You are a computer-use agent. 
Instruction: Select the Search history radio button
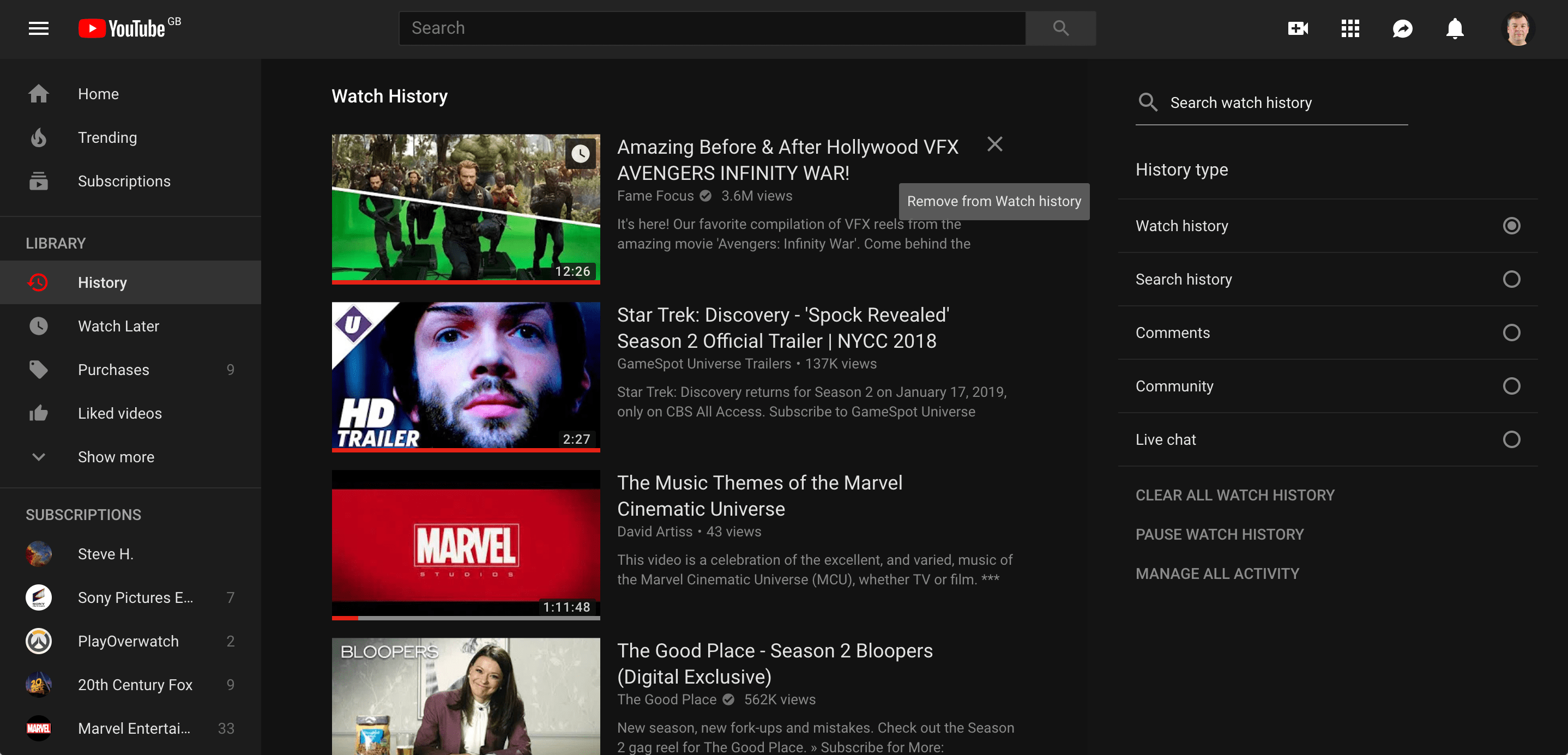click(1511, 279)
